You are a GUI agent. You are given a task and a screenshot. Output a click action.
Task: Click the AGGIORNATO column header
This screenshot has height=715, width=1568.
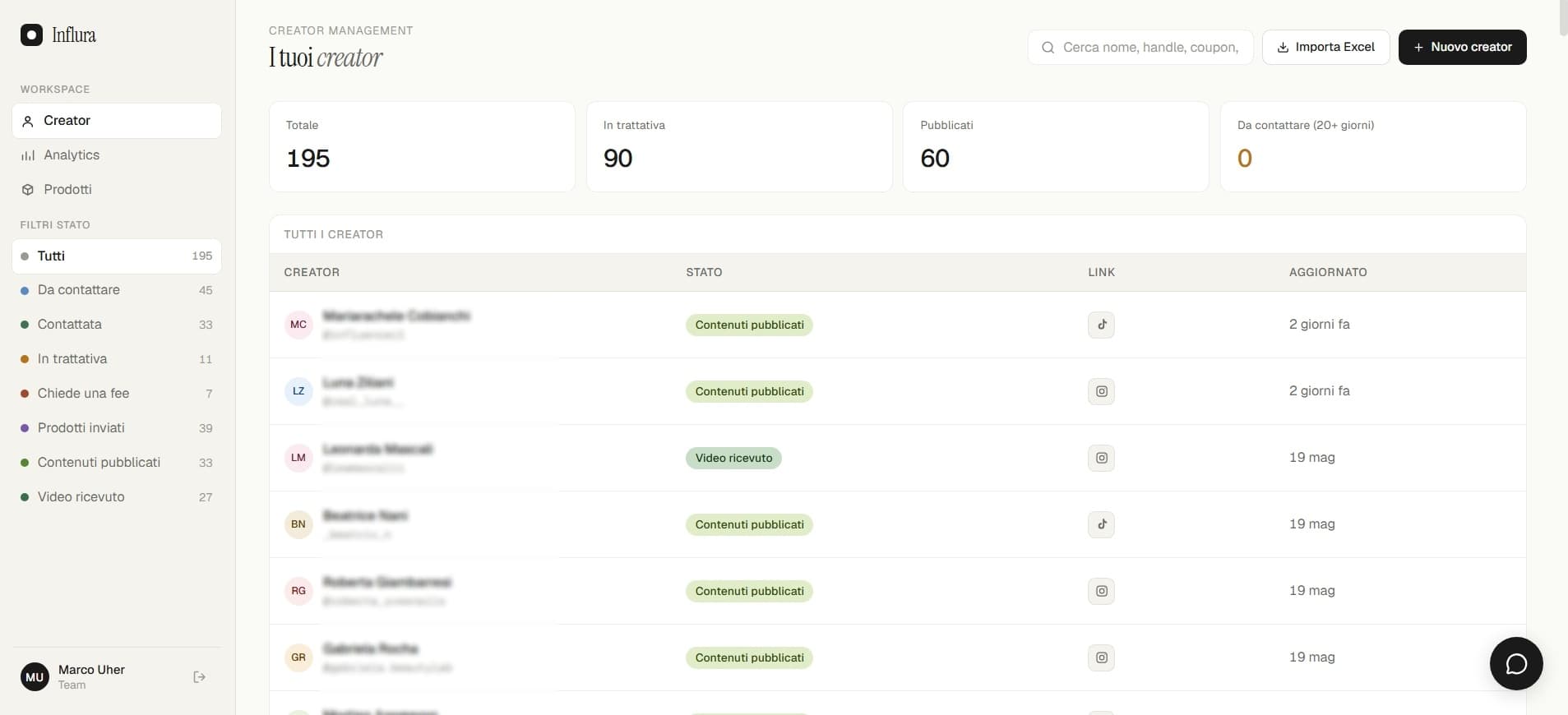pos(1328,272)
